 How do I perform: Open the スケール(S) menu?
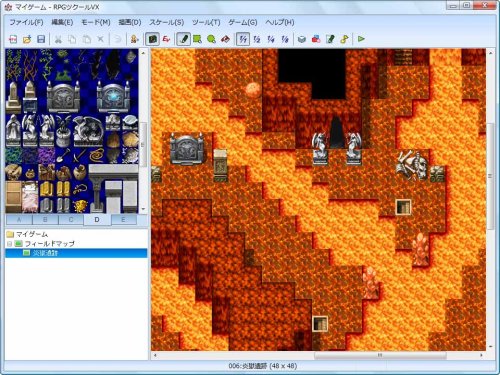click(166, 22)
